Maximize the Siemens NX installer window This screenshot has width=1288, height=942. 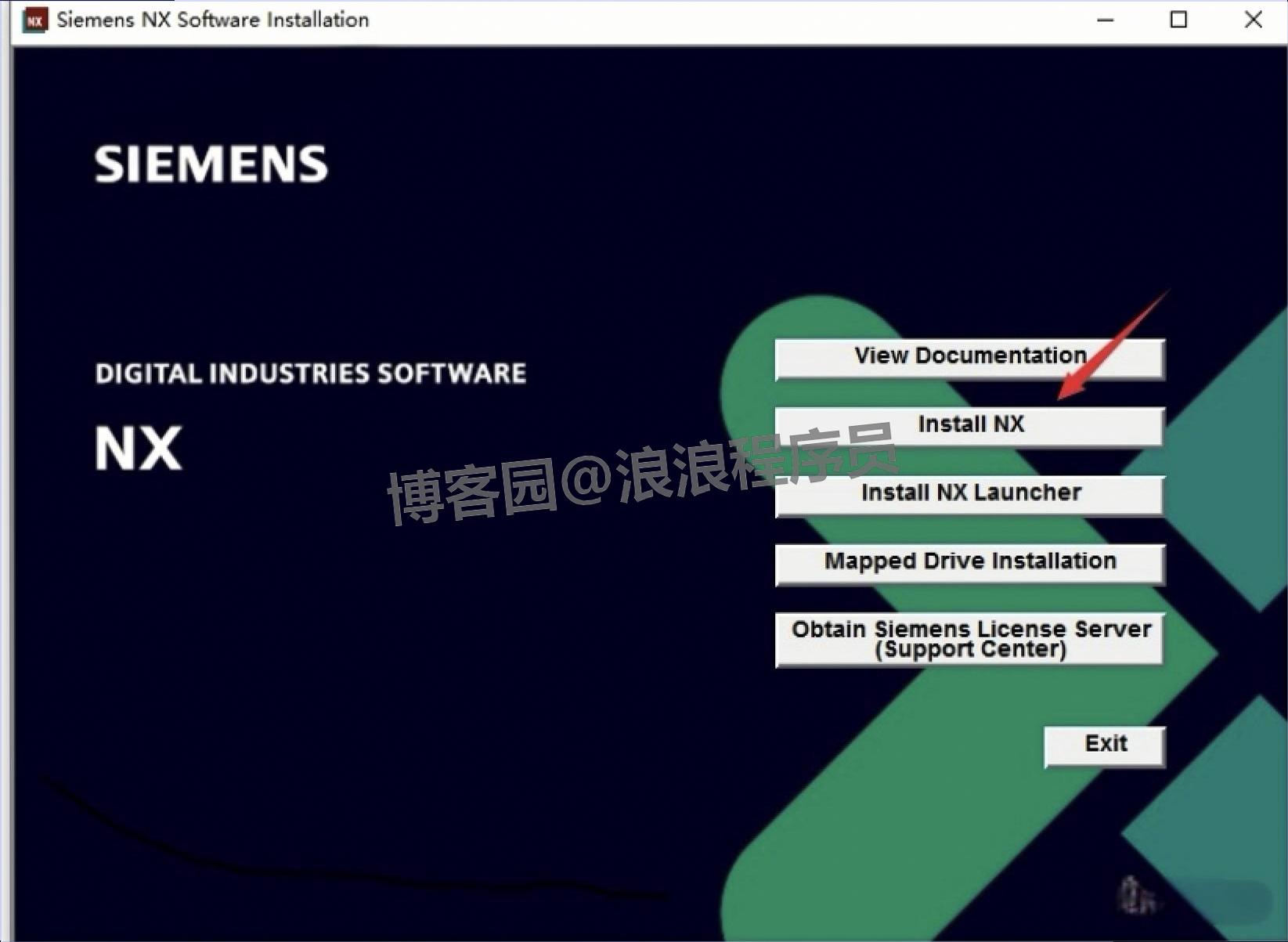(x=1178, y=20)
